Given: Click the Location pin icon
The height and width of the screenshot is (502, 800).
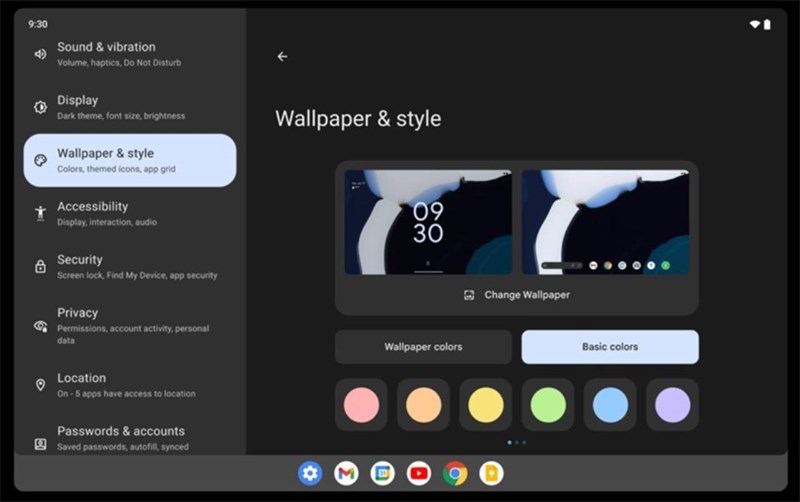Looking at the screenshot, I should tap(40, 385).
